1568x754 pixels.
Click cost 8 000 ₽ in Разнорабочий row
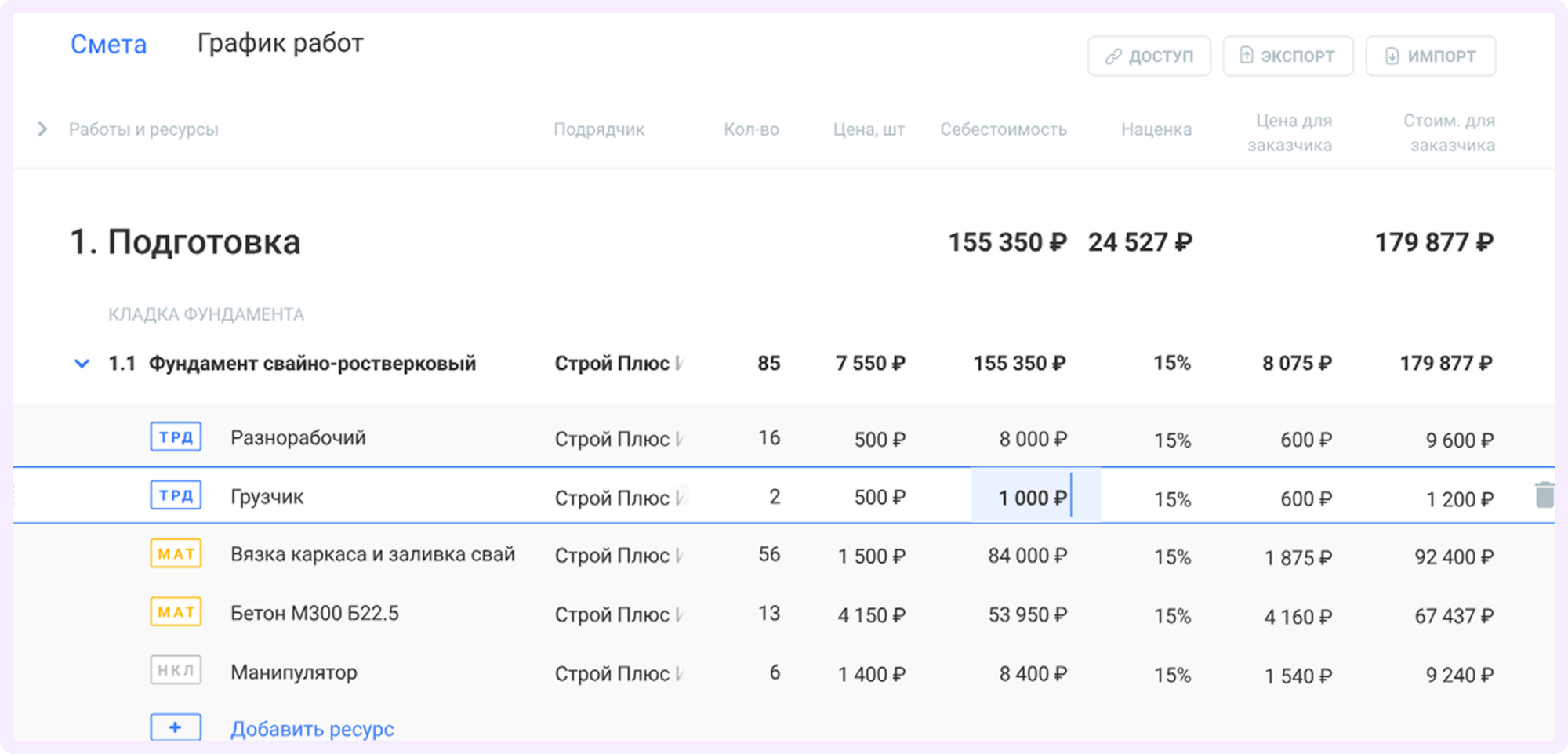[x=1033, y=439]
